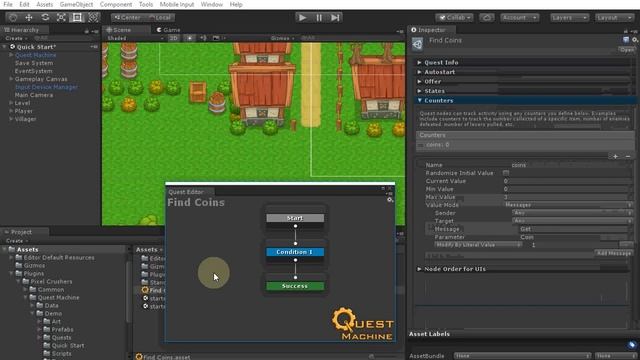This screenshot has height=360, width=640.
Task: Click the Find Coins asset icon in Inspector
Action: [x=417, y=44]
